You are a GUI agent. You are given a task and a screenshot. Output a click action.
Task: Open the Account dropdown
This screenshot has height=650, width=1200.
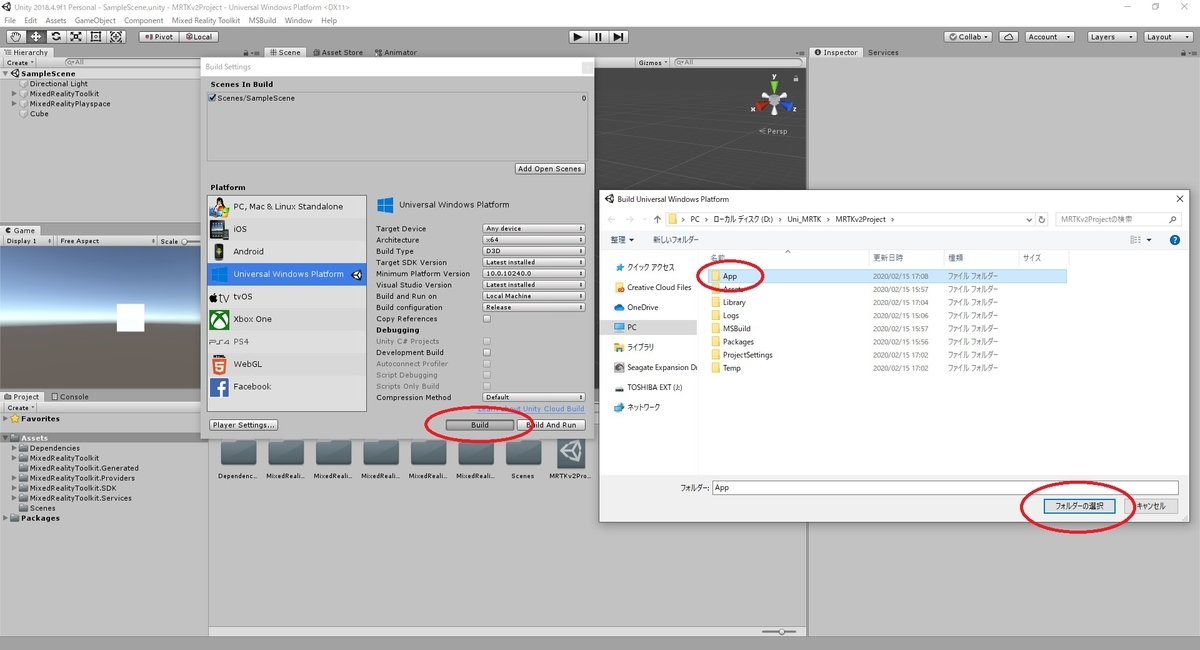pyautogui.click(x=1048, y=37)
